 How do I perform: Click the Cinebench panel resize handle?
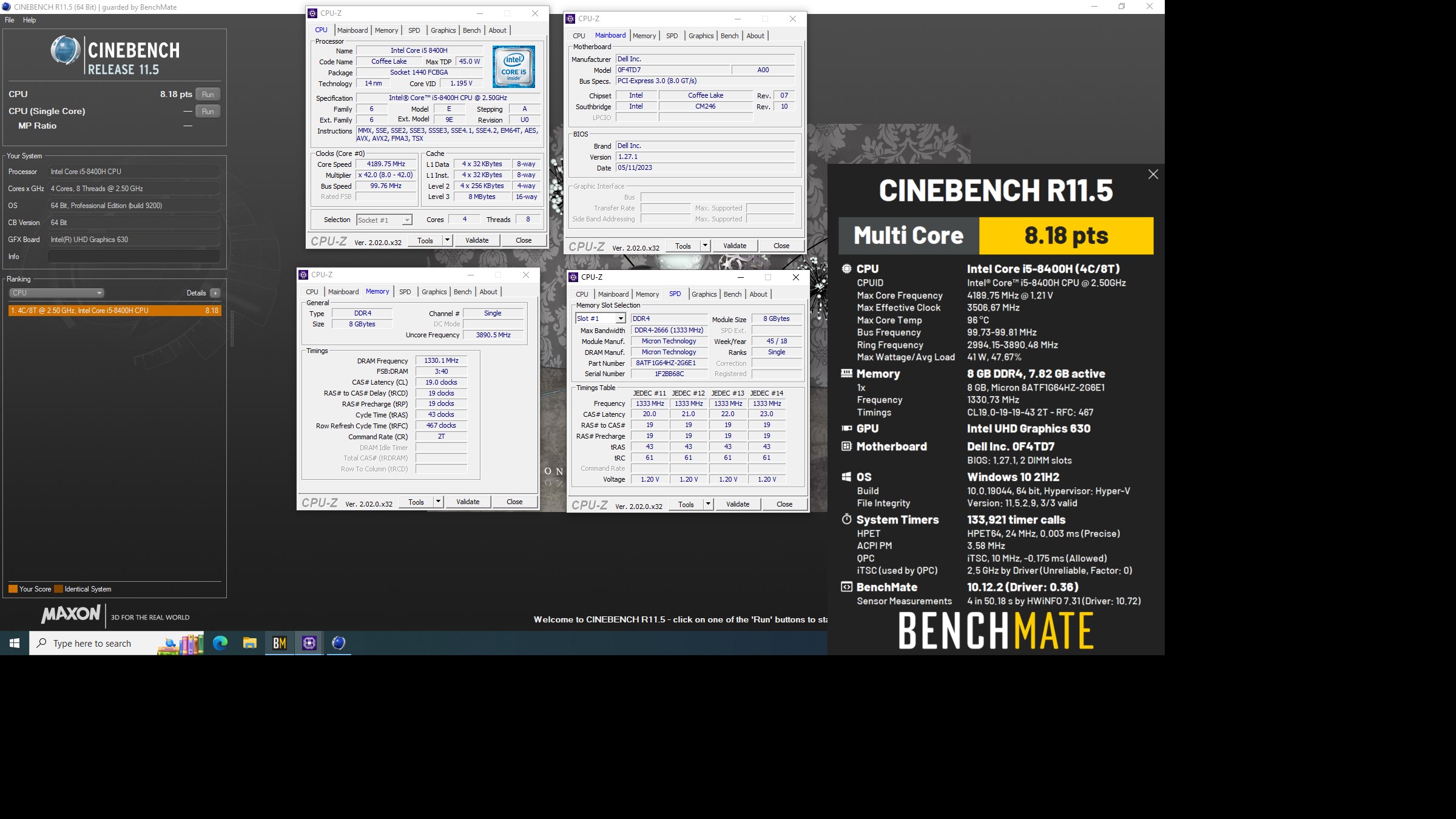tap(232, 328)
